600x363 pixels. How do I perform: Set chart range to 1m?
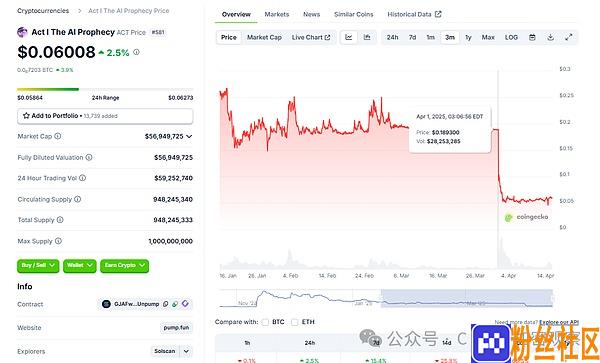tap(430, 37)
